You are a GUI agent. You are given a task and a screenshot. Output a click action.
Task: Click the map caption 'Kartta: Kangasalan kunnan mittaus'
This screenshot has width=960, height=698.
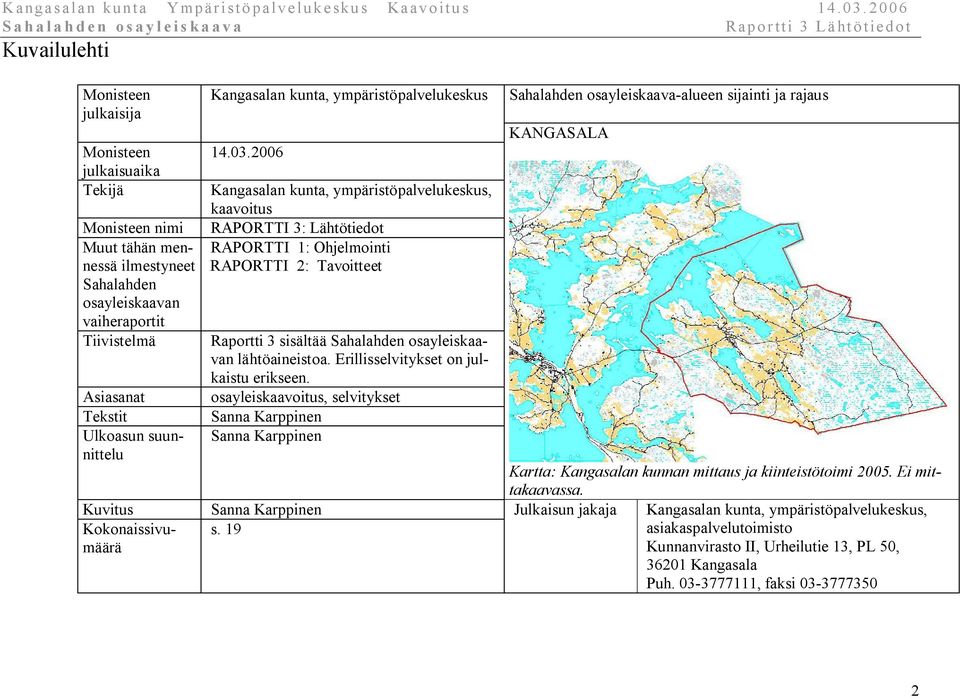tap(725, 481)
